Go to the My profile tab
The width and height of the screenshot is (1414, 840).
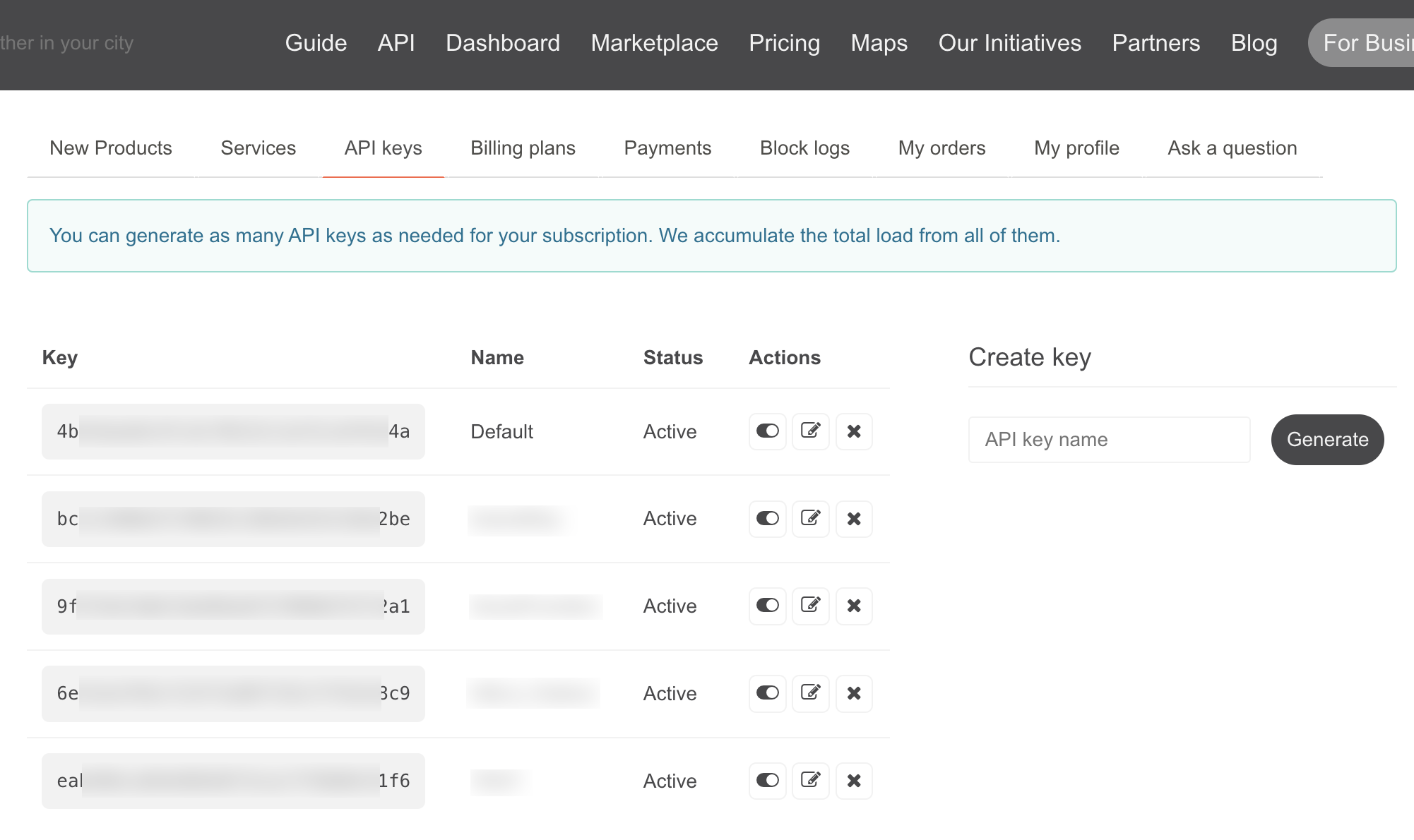(x=1076, y=148)
